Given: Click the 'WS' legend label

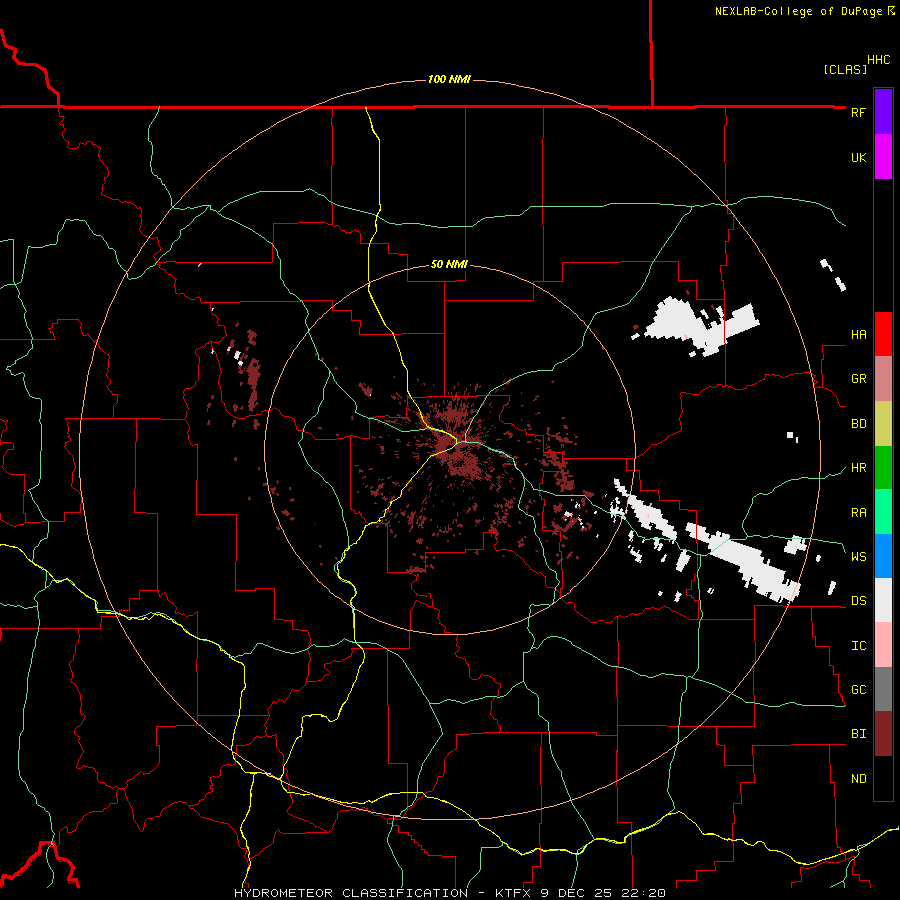Looking at the screenshot, I should pos(858,556).
